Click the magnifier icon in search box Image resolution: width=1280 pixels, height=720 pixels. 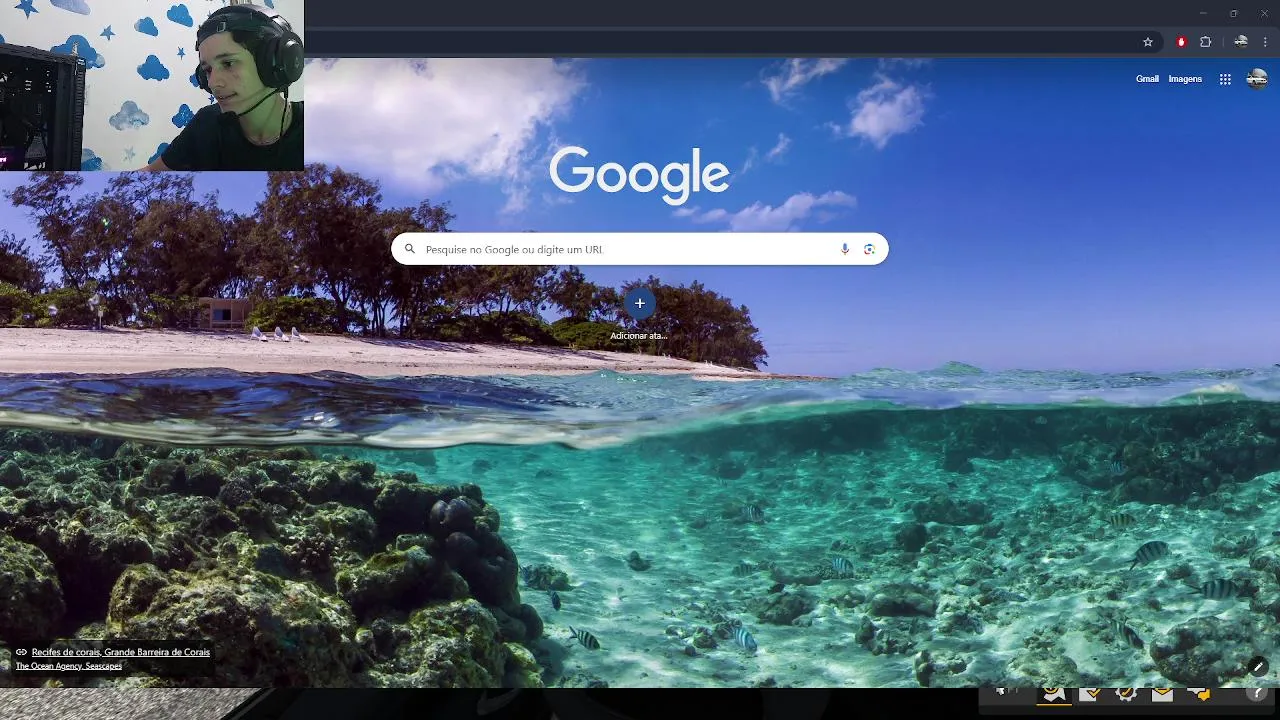point(409,249)
